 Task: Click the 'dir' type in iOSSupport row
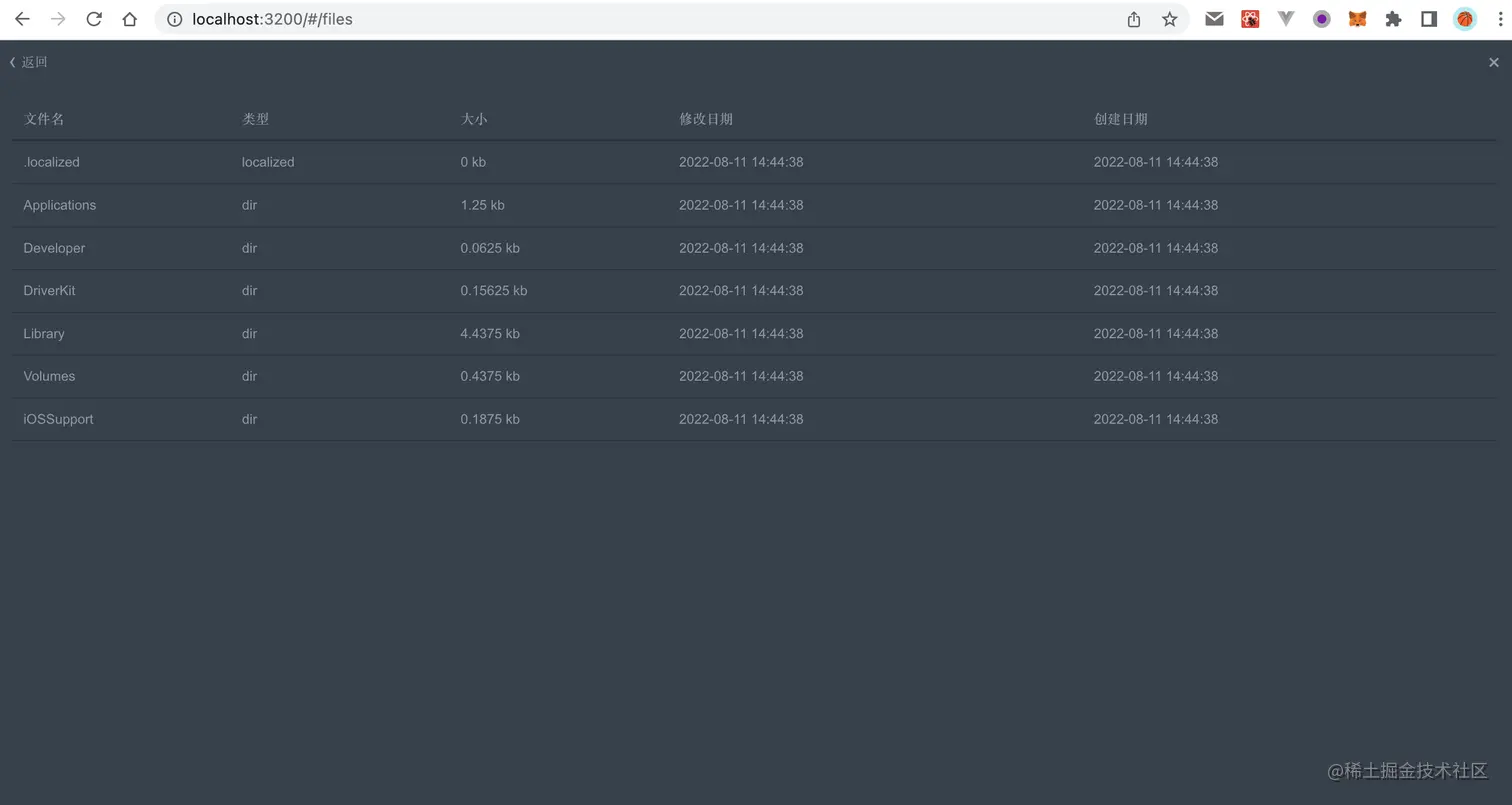tap(249, 419)
